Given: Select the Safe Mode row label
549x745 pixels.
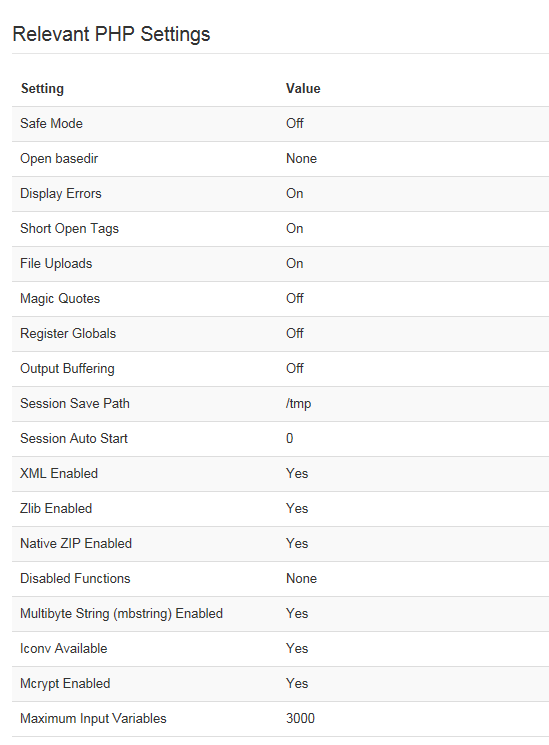Looking at the screenshot, I should [x=51, y=124].
